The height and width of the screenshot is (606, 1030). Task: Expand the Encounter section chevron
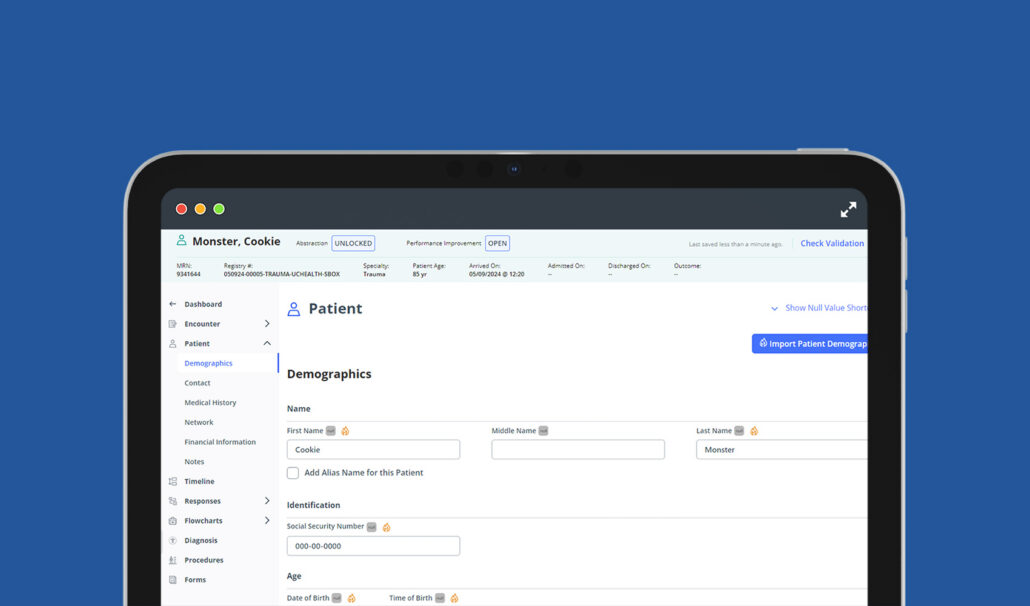tap(267, 324)
